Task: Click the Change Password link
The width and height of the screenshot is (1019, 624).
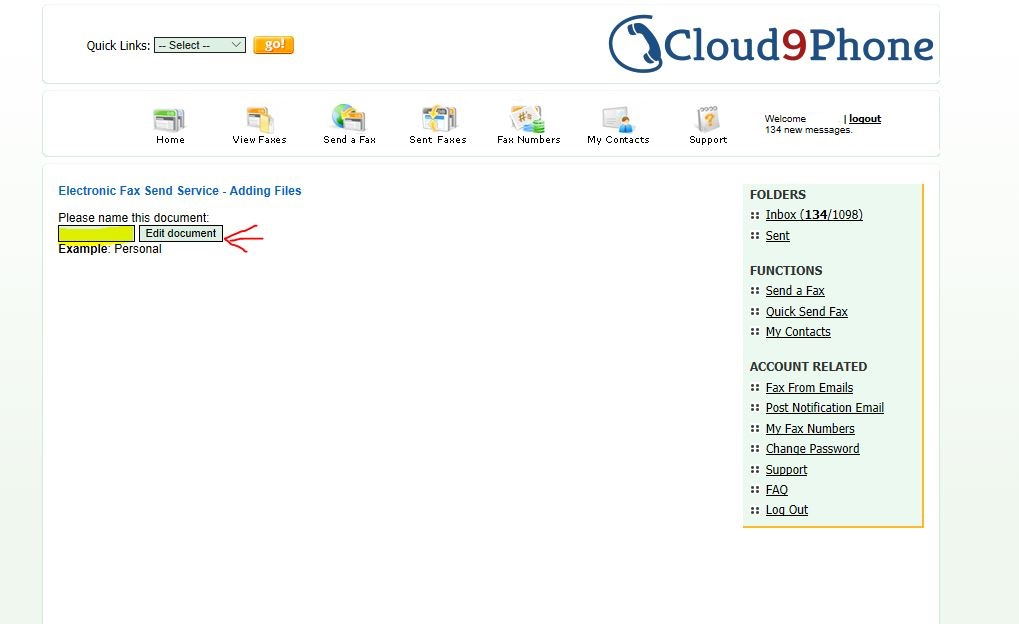Action: click(x=812, y=448)
